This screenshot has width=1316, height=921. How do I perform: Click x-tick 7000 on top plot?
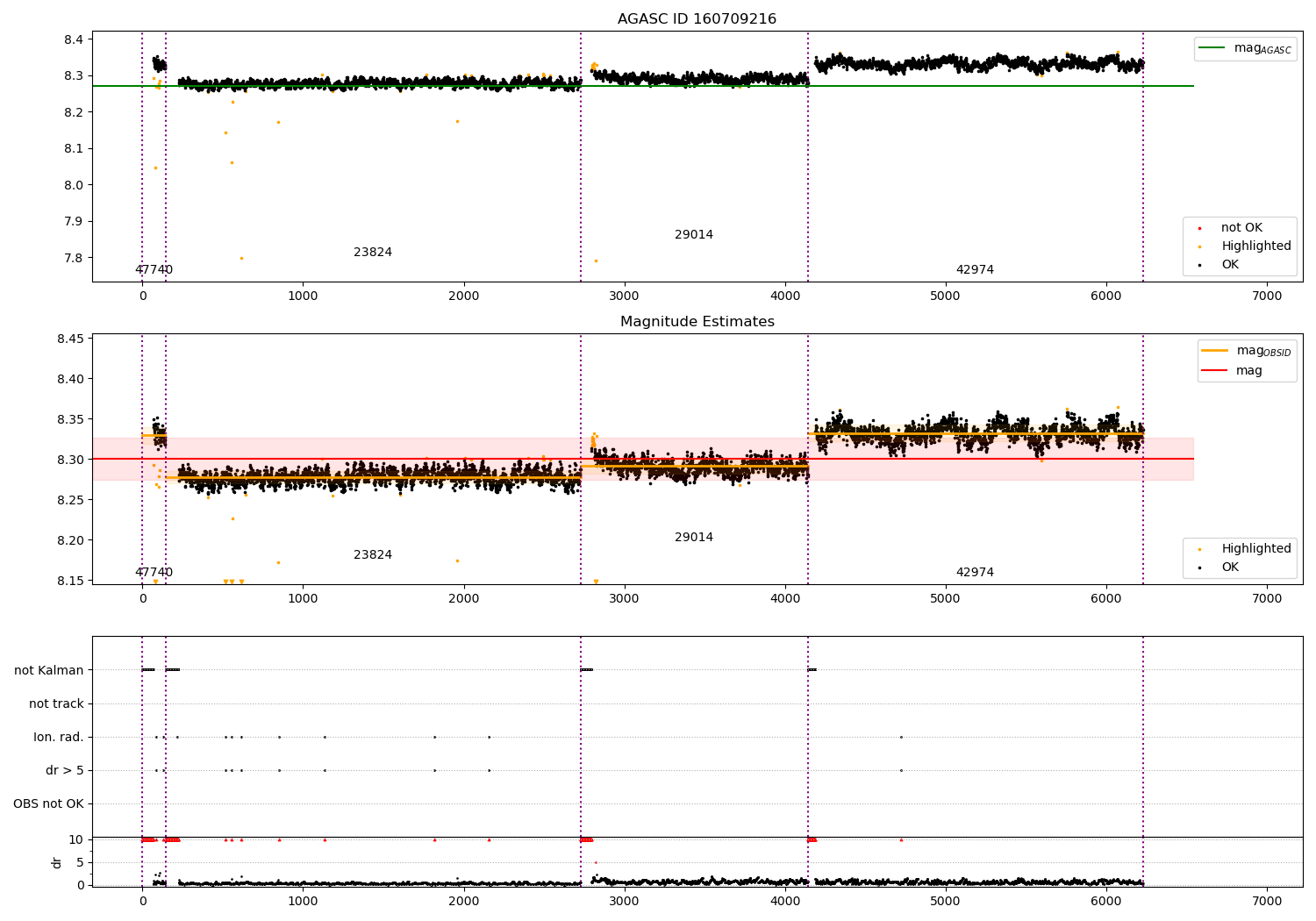pyautogui.click(x=1267, y=296)
